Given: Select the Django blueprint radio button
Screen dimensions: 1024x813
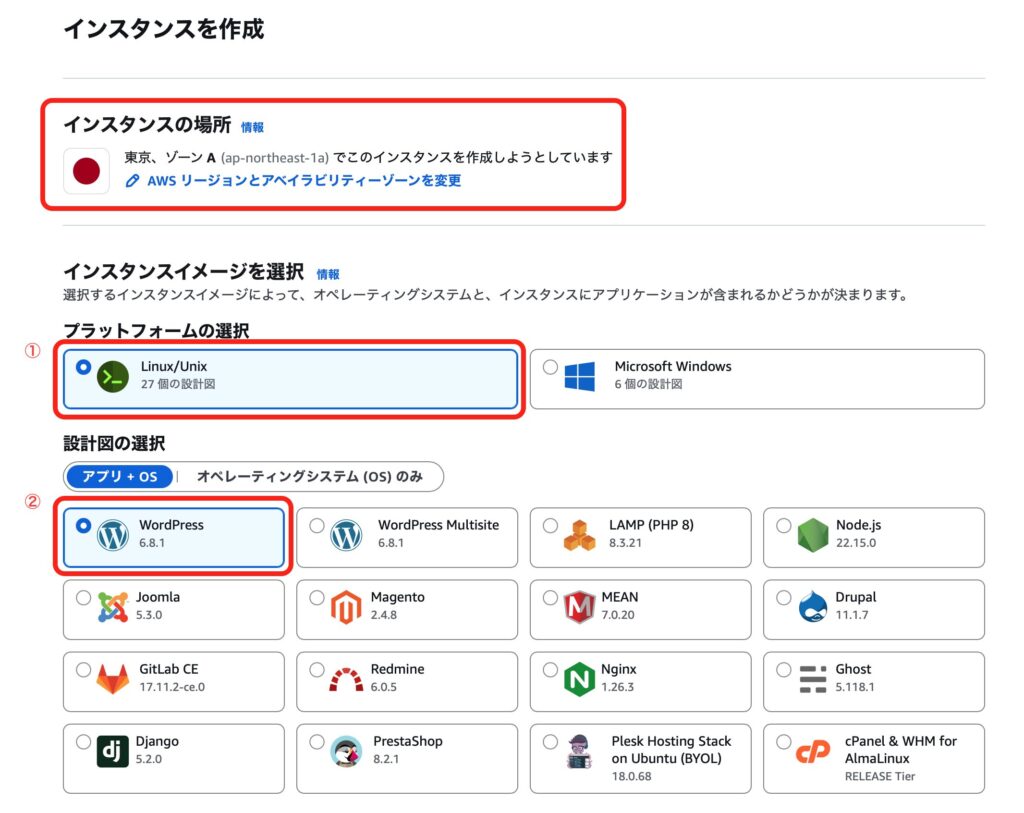Looking at the screenshot, I should tap(83, 742).
